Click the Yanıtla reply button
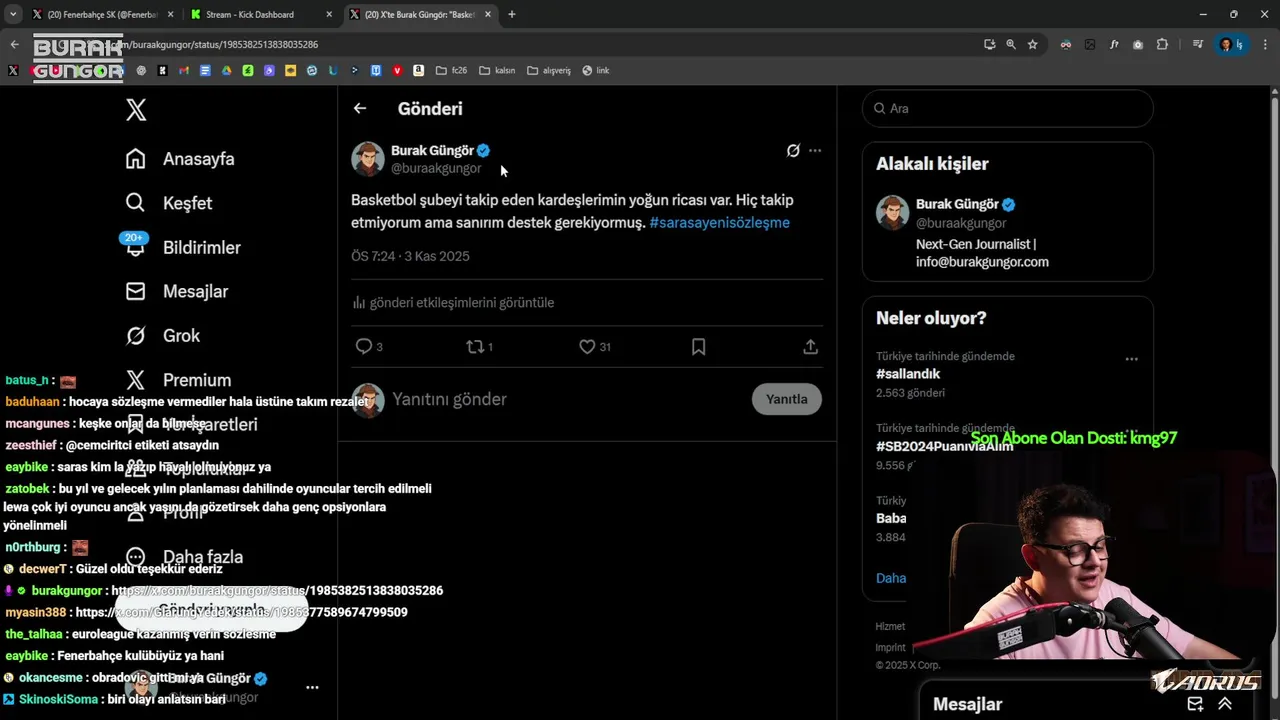1280x720 pixels. click(x=786, y=399)
